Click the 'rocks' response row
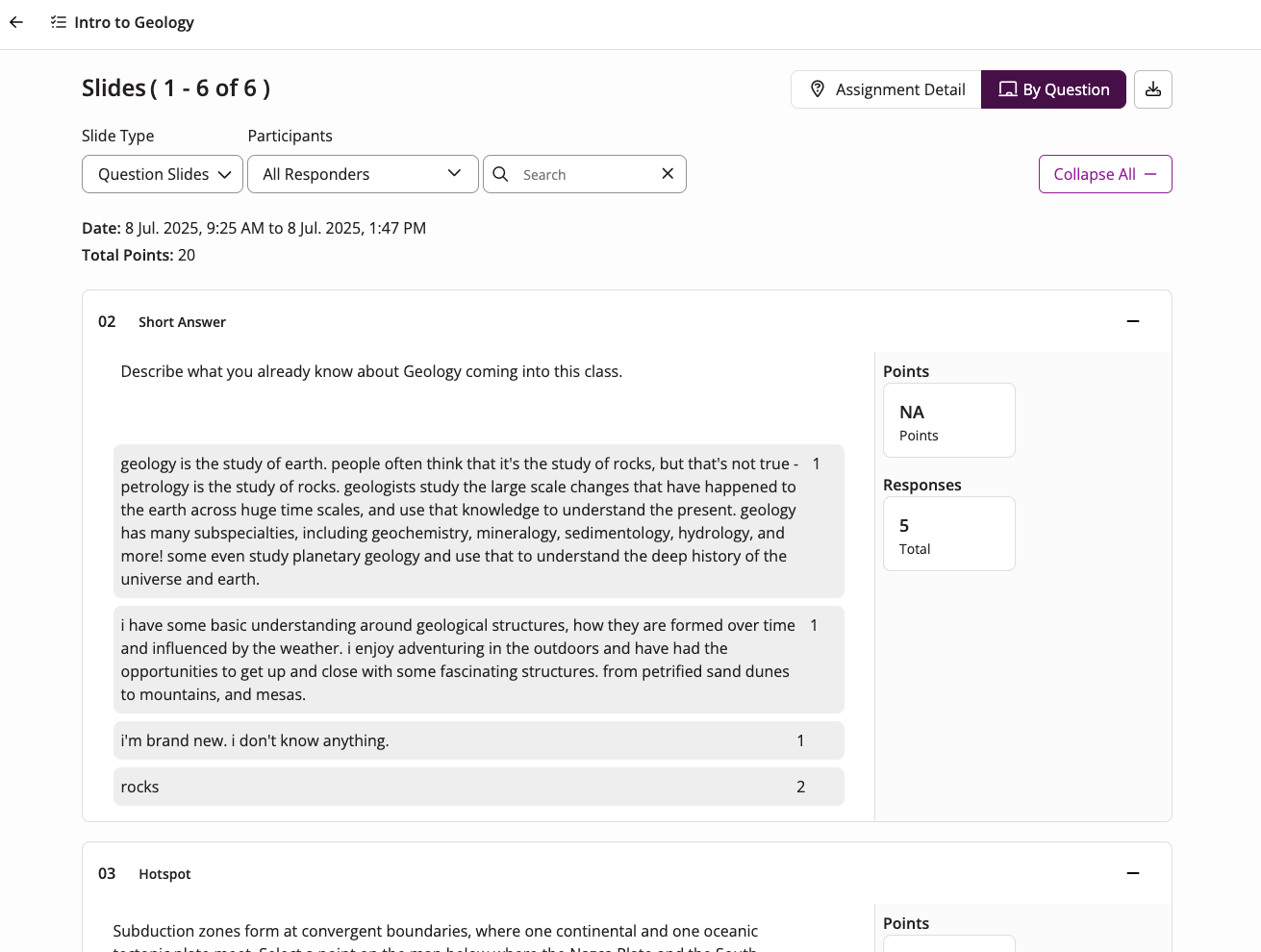This screenshot has width=1261, height=952. coord(478,787)
